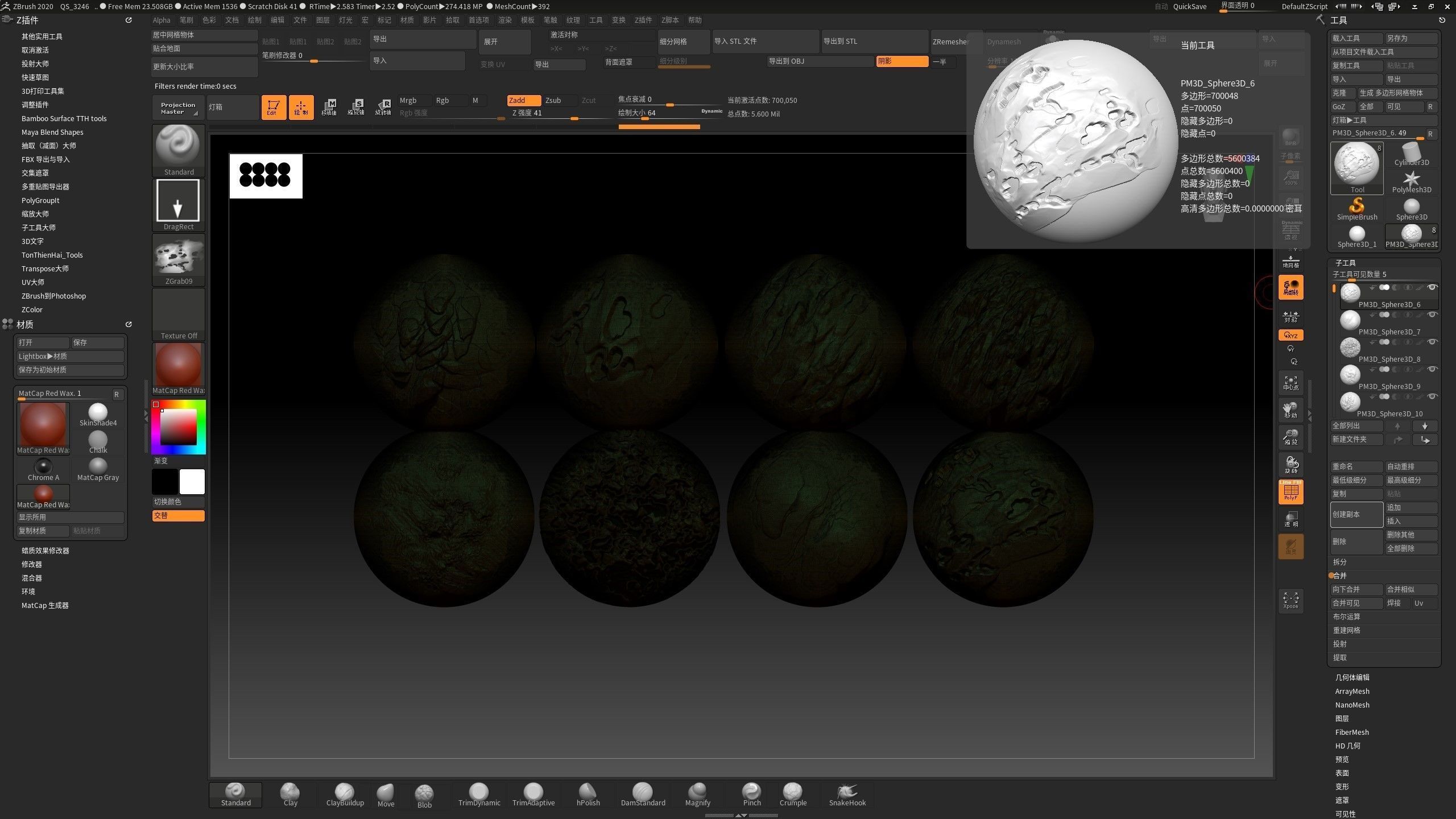
Task: Toggle the Rgb channel button
Action: click(450, 101)
